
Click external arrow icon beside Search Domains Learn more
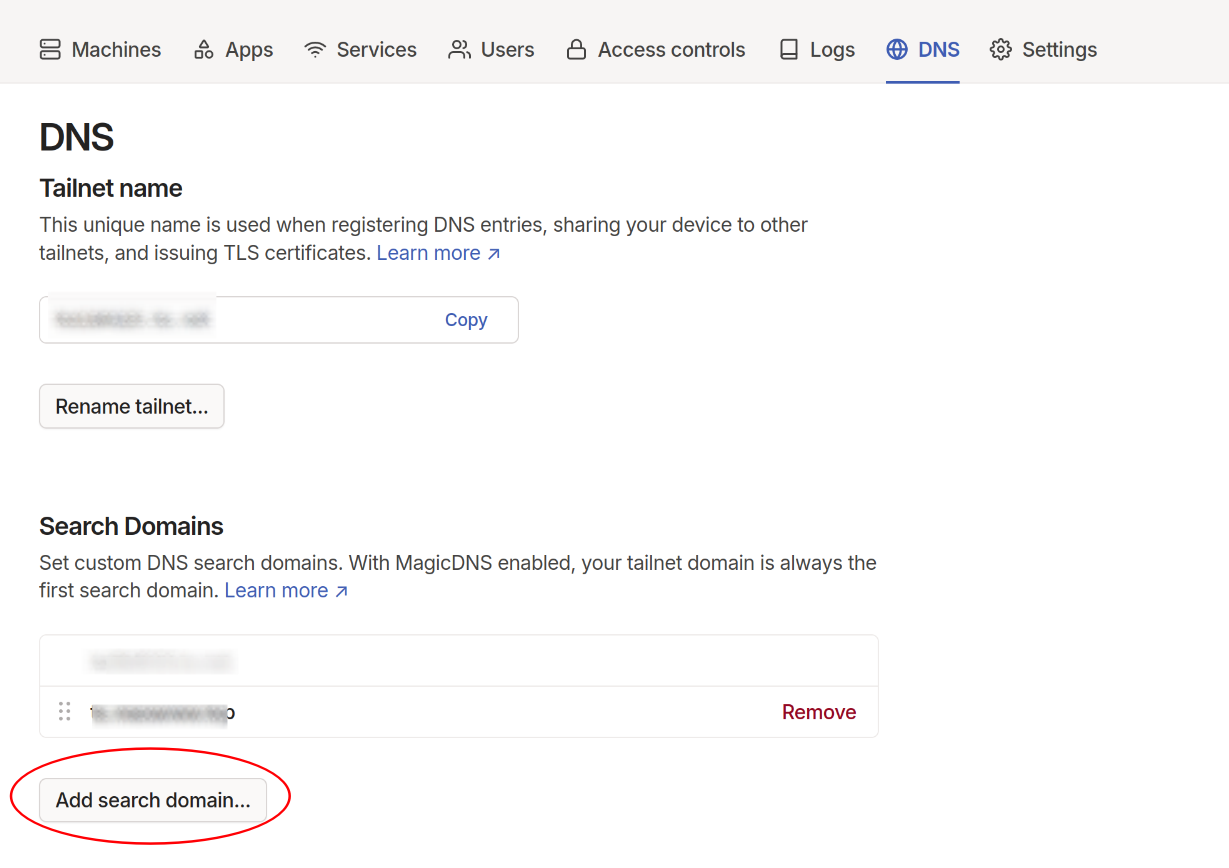341,592
